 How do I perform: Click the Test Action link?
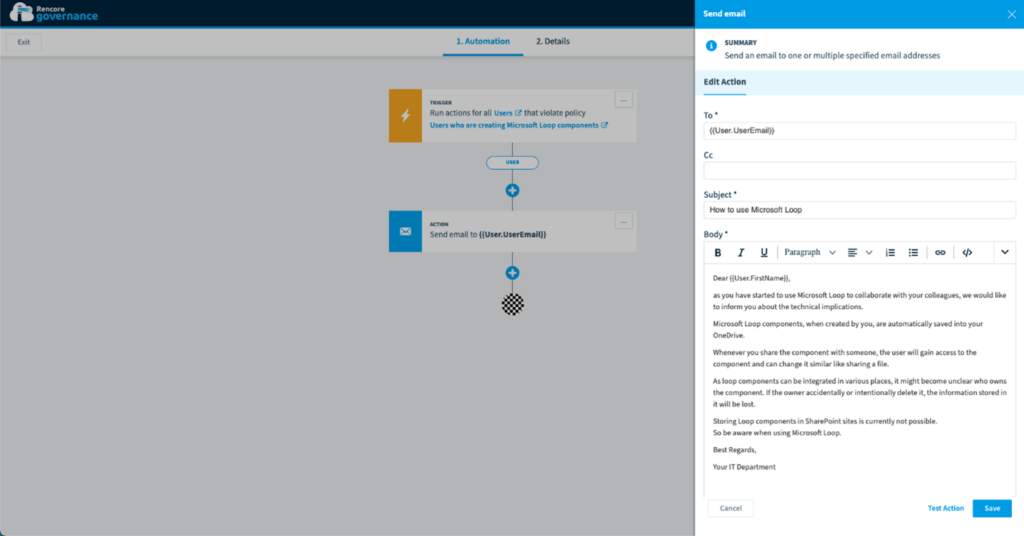[946, 508]
